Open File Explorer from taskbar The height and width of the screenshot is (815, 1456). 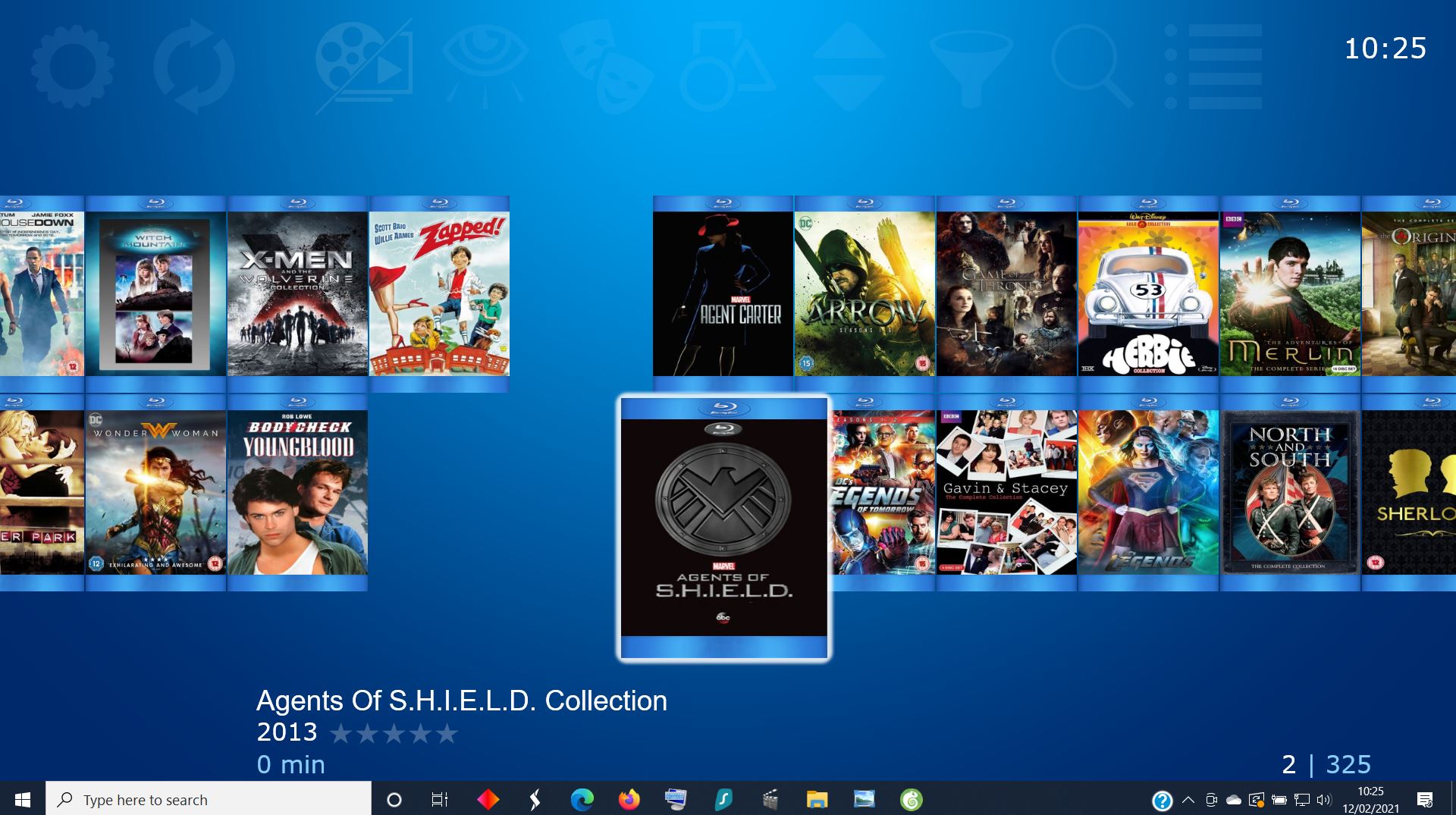click(x=817, y=799)
